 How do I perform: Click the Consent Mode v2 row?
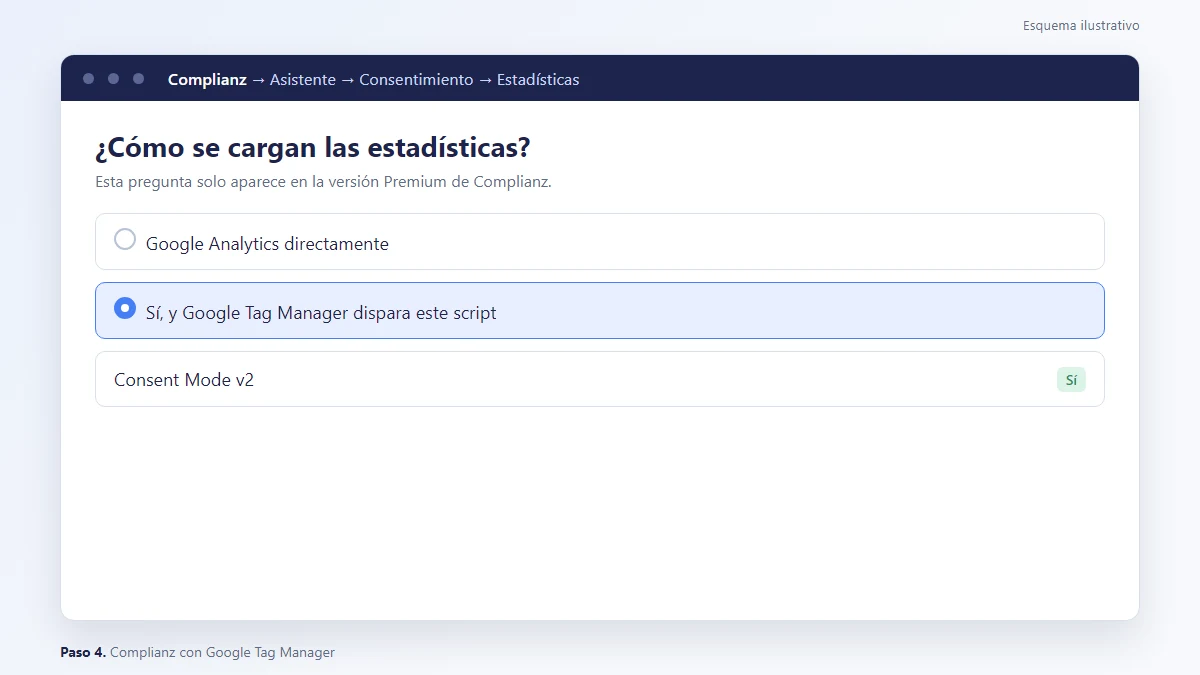pos(600,379)
